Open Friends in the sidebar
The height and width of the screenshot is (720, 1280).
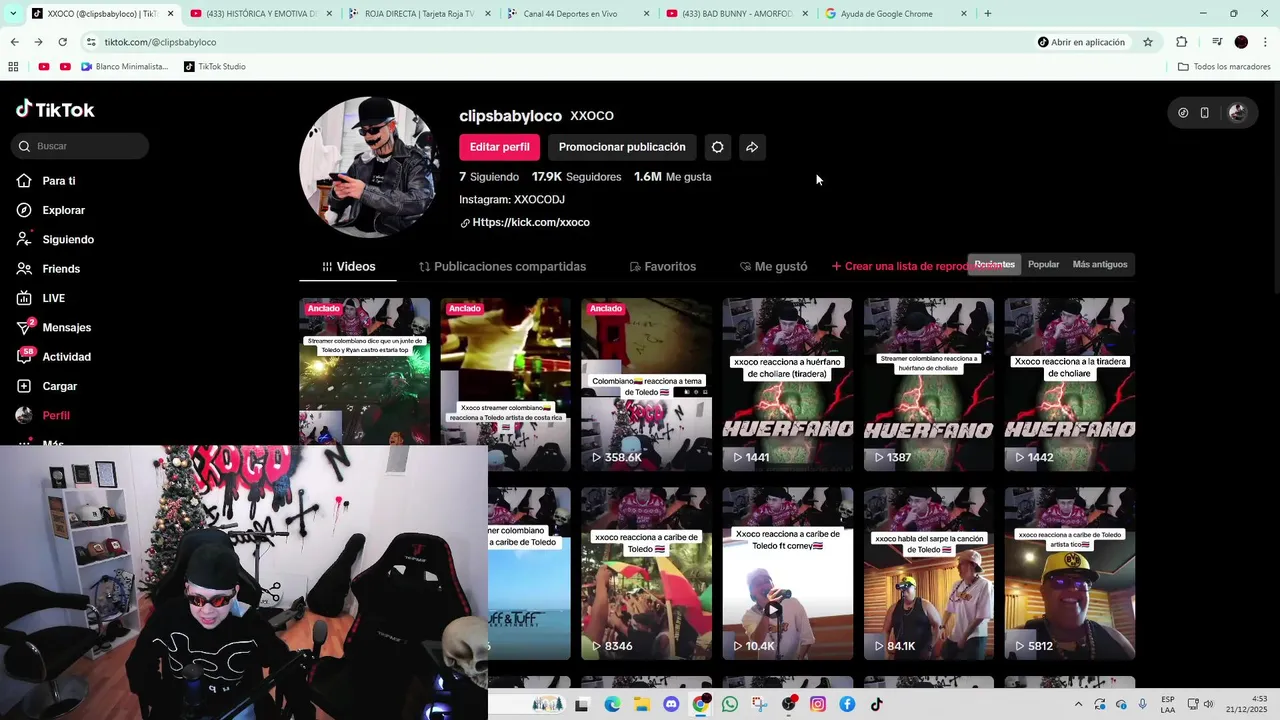coord(60,269)
